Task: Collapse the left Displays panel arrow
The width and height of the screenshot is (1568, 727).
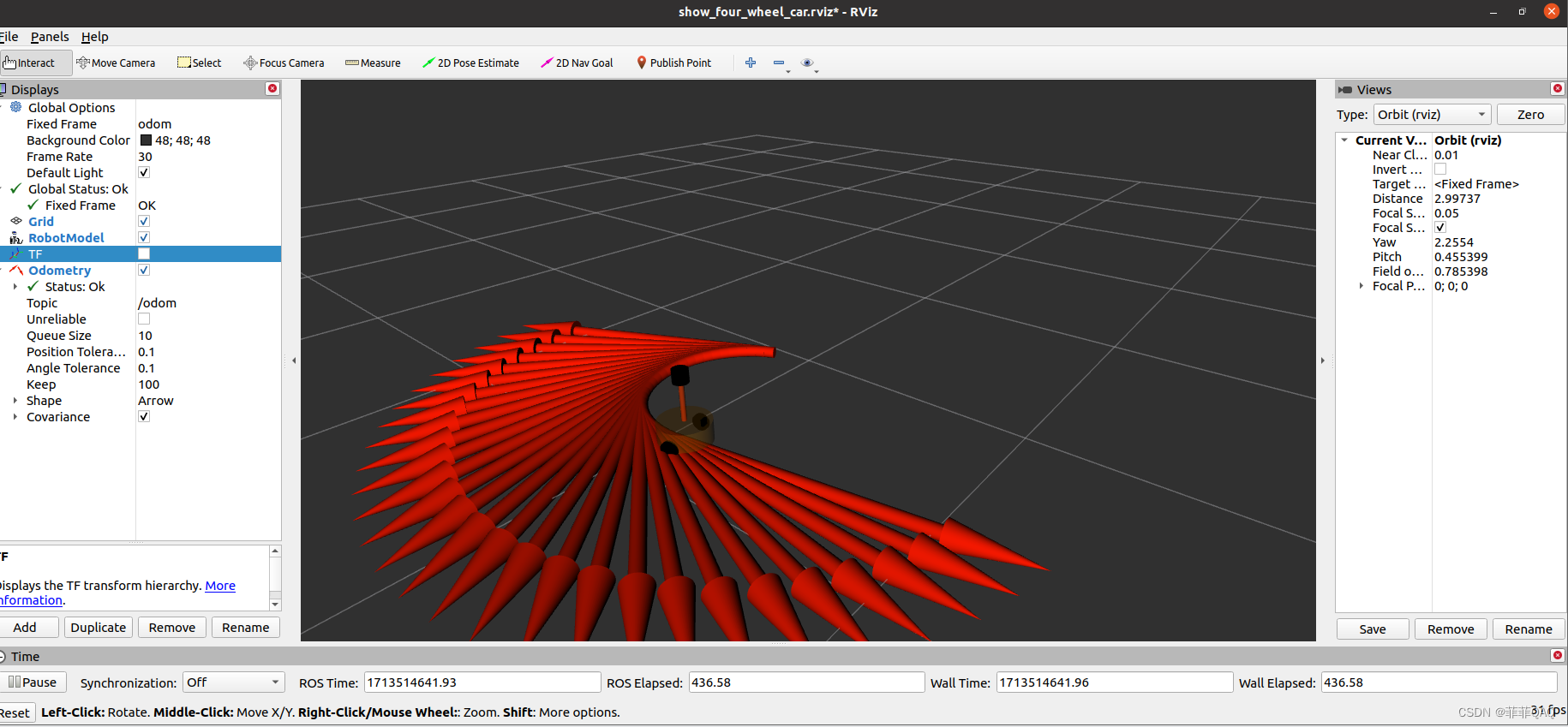Action: (294, 361)
